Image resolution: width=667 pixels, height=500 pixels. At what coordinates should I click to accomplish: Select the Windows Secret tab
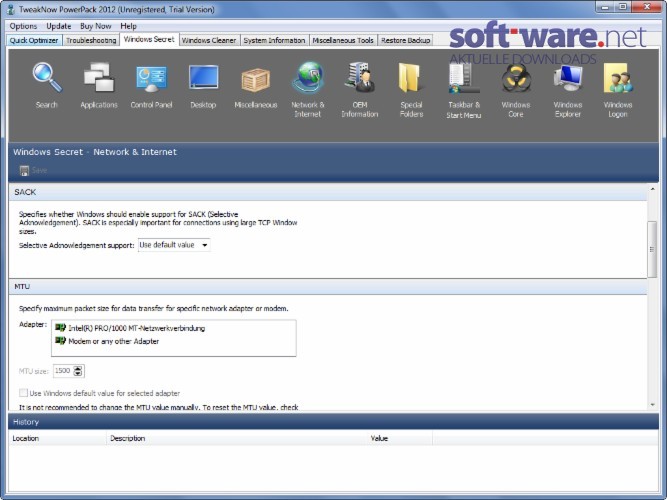click(x=149, y=40)
